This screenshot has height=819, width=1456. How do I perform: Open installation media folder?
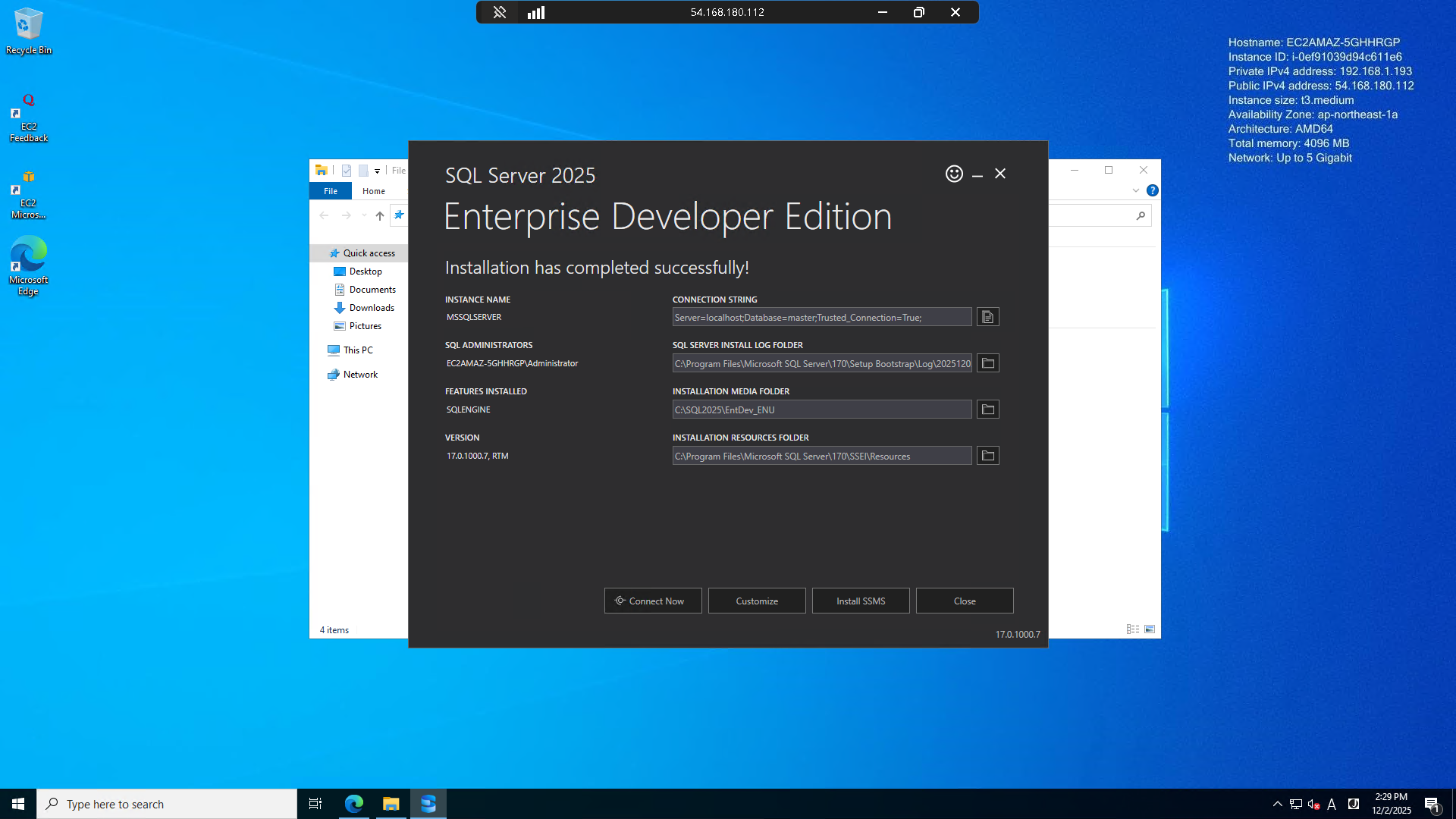click(x=987, y=409)
